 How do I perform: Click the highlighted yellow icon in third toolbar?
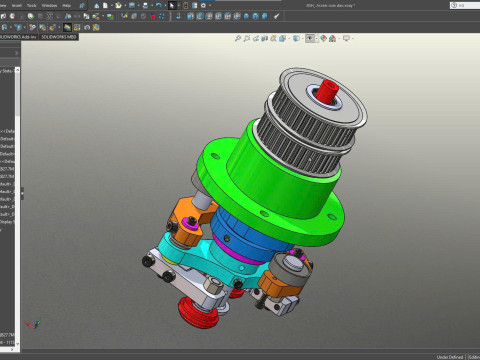click(67, 28)
